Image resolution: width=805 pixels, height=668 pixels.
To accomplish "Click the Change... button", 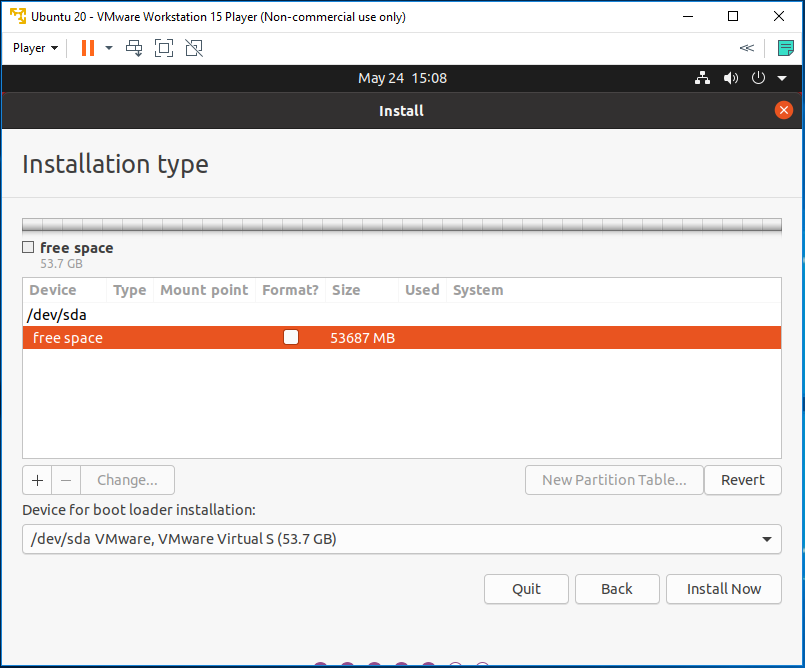I will [127, 480].
